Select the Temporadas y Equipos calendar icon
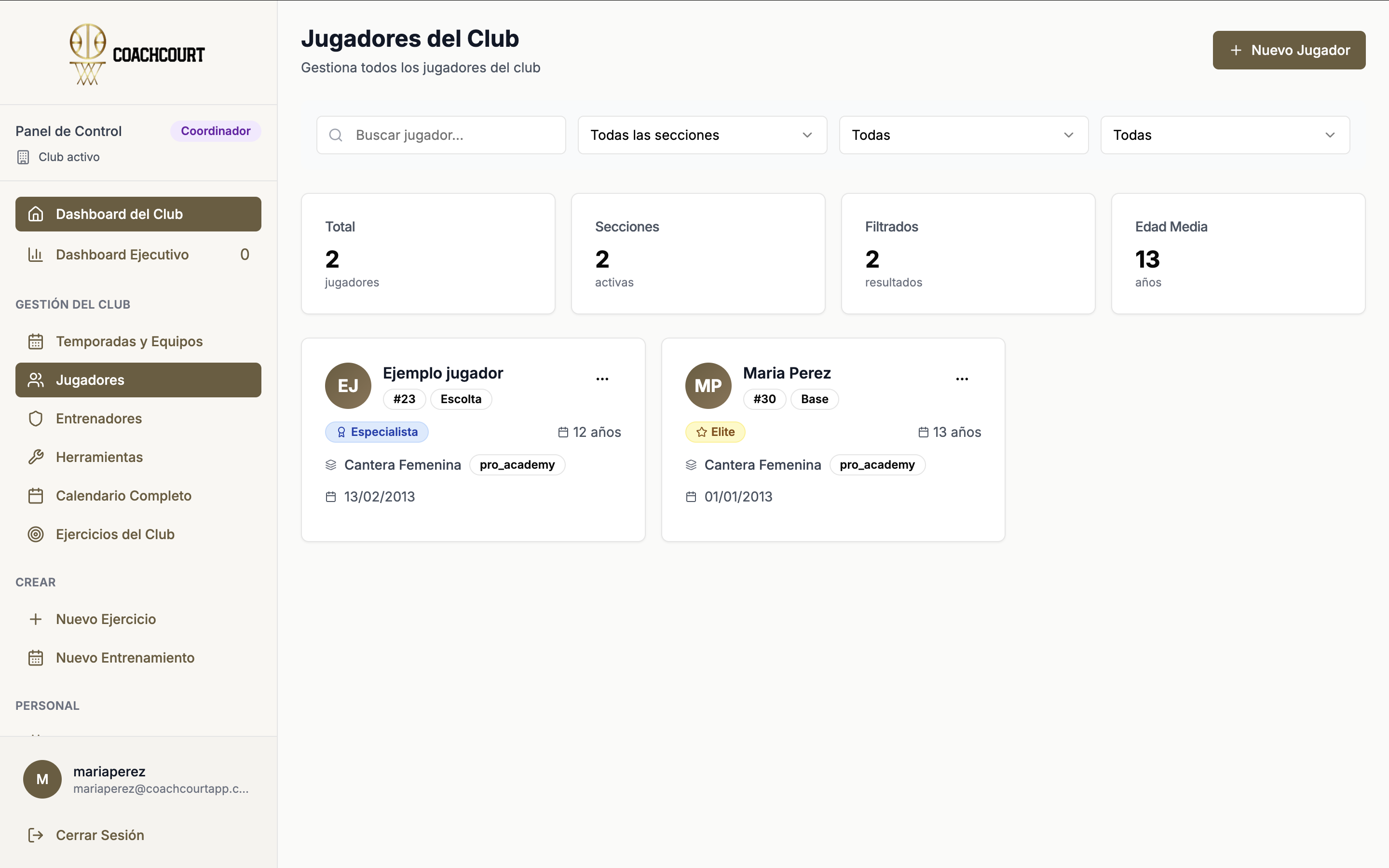The width and height of the screenshot is (1389, 868). click(36, 341)
